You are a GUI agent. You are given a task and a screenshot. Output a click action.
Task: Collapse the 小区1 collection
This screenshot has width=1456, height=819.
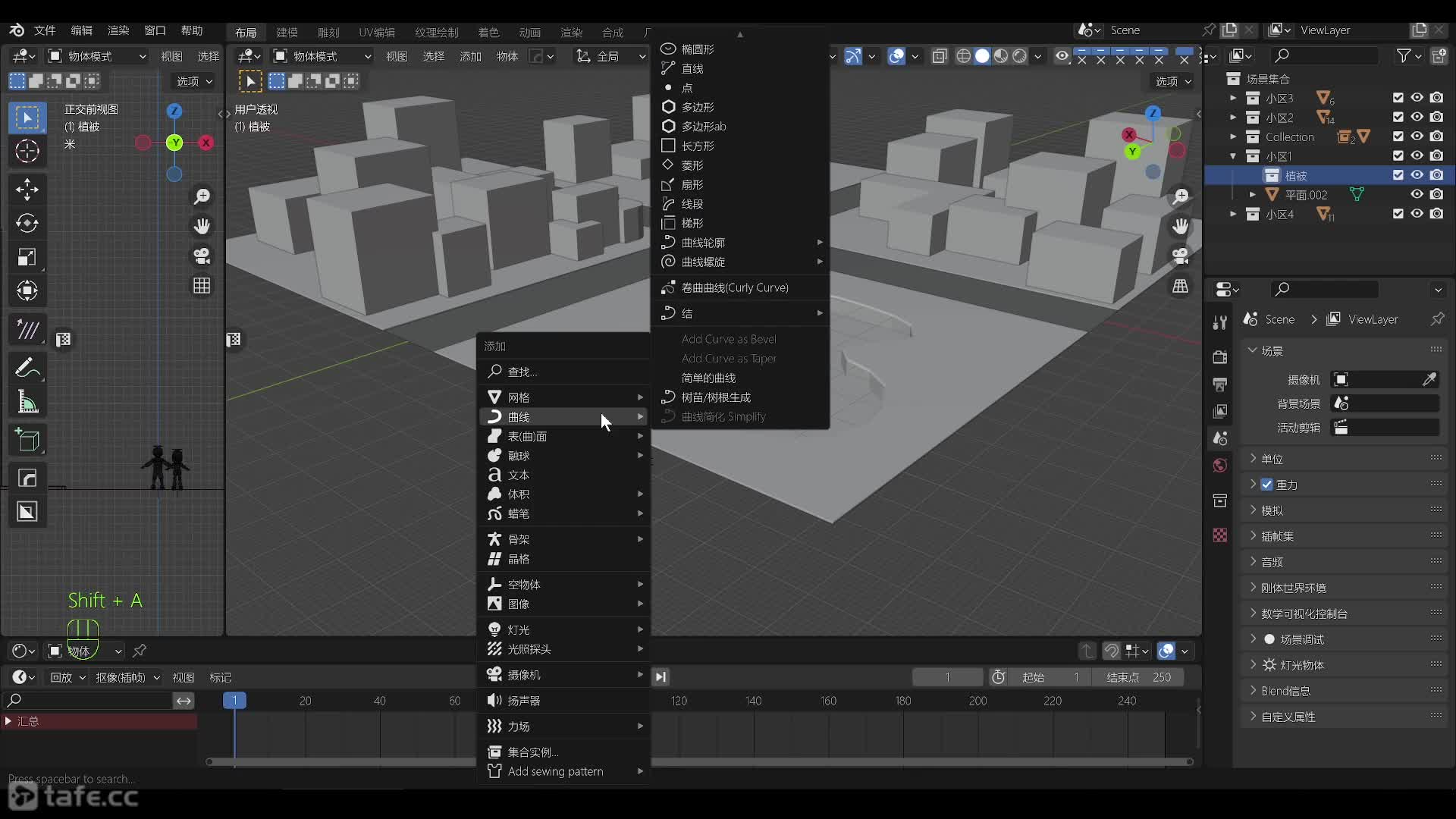pyautogui.click(x=1233, y=156)
